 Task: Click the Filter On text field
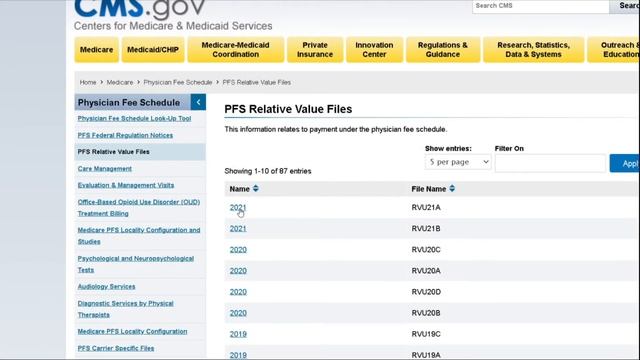point(550,163)
